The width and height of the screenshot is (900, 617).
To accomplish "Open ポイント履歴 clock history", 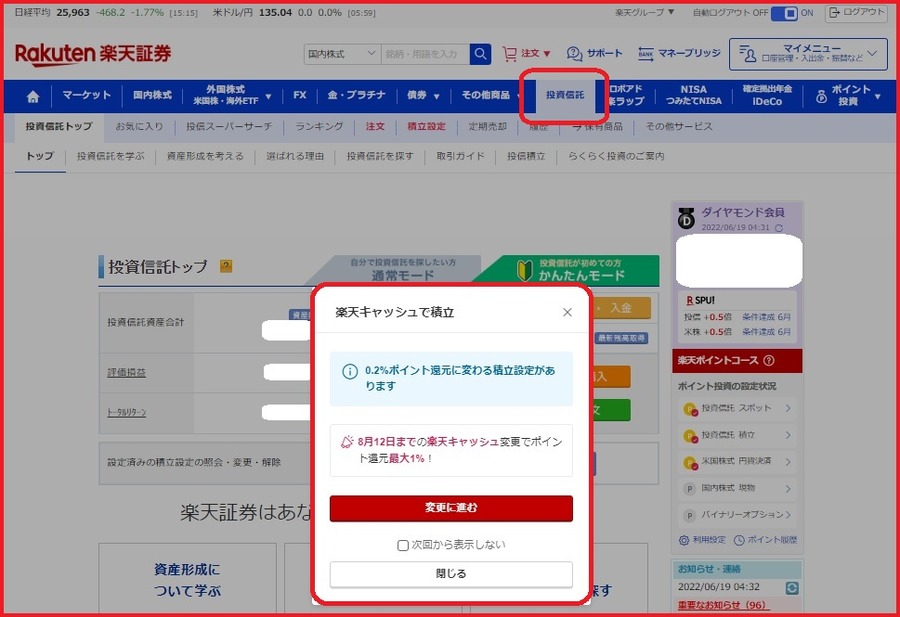I will [766, 540].
